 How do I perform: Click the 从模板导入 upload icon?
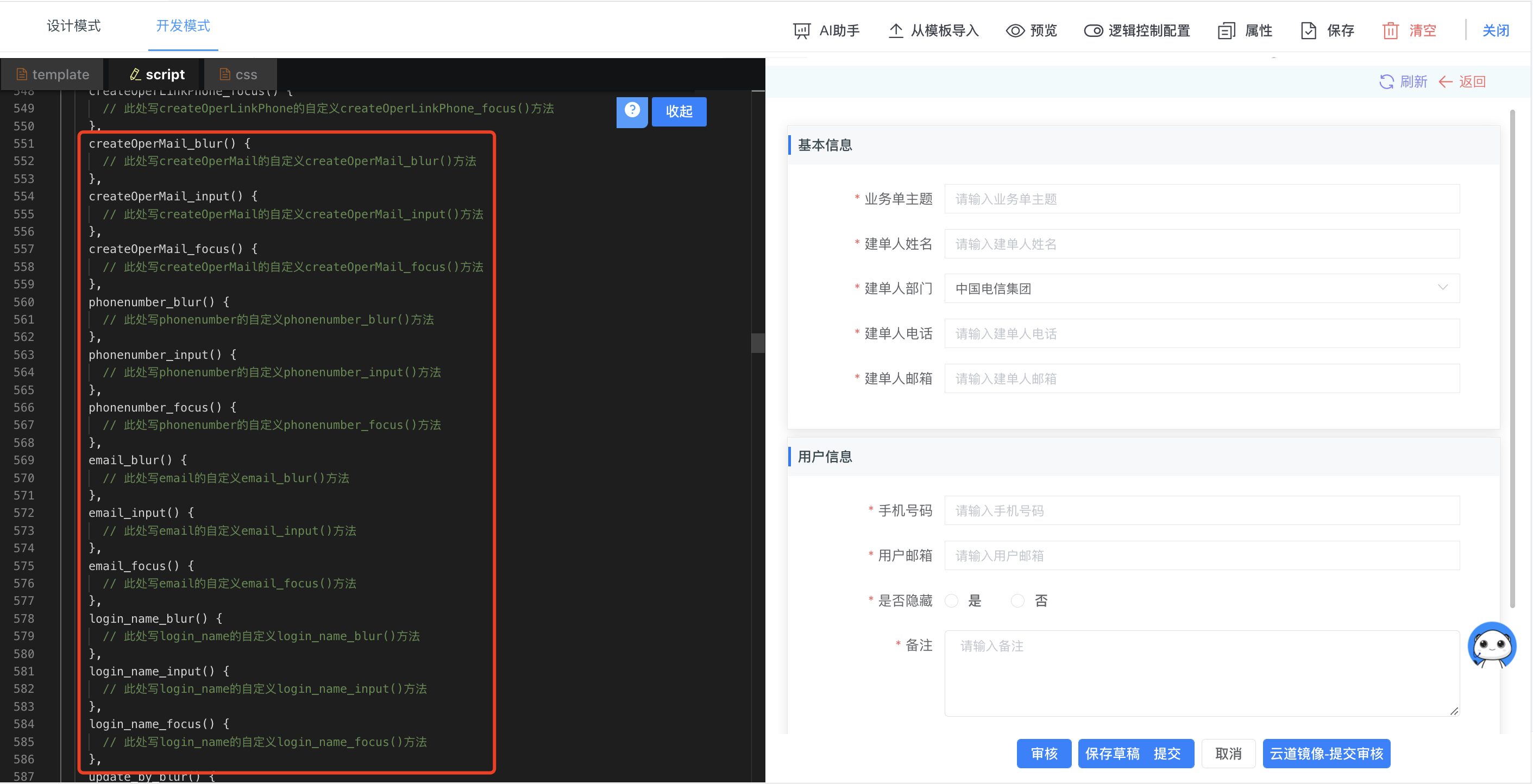(x=896, y=30)
